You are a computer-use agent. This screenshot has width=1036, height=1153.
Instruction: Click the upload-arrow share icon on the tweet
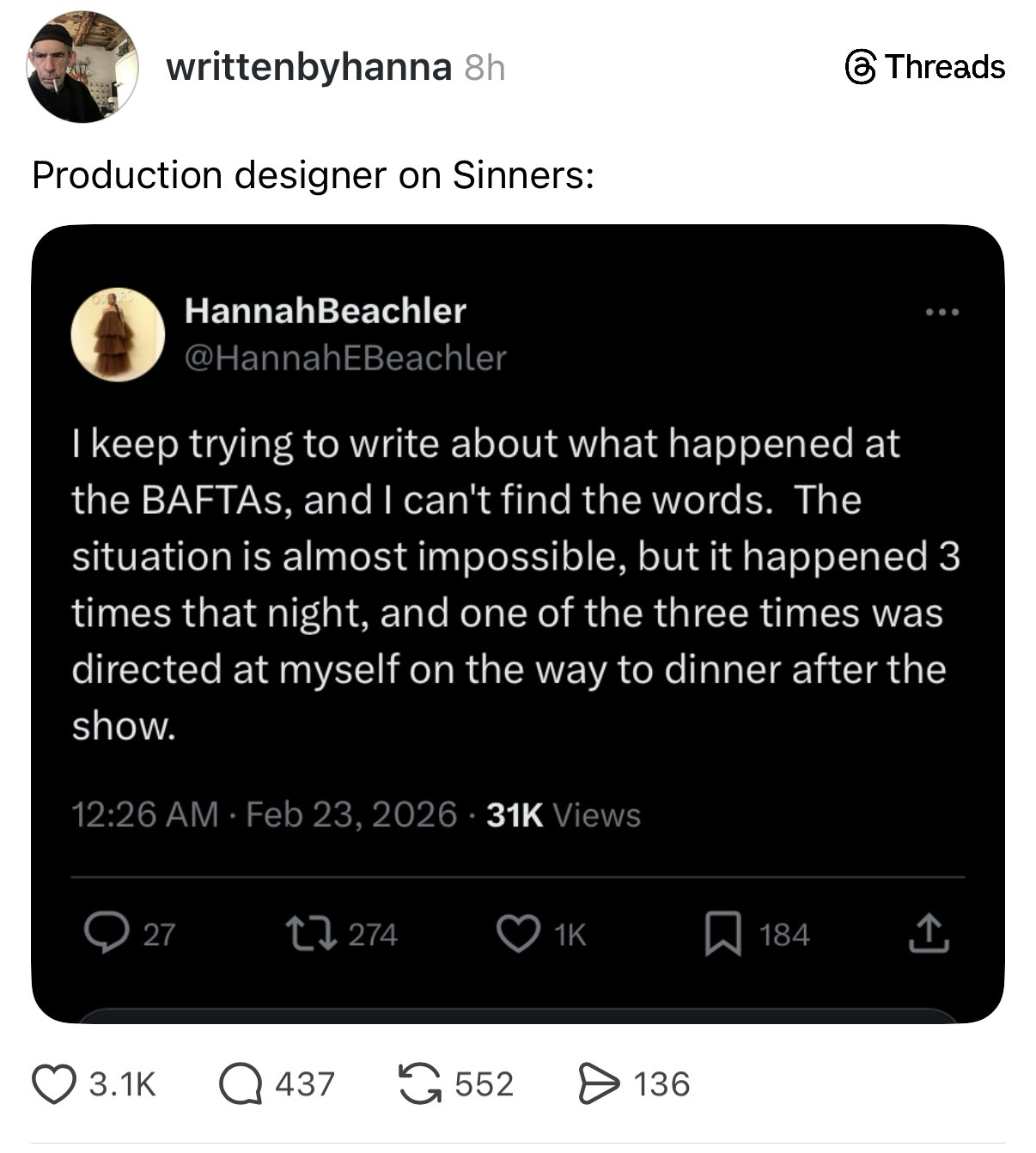click(929, 934)
